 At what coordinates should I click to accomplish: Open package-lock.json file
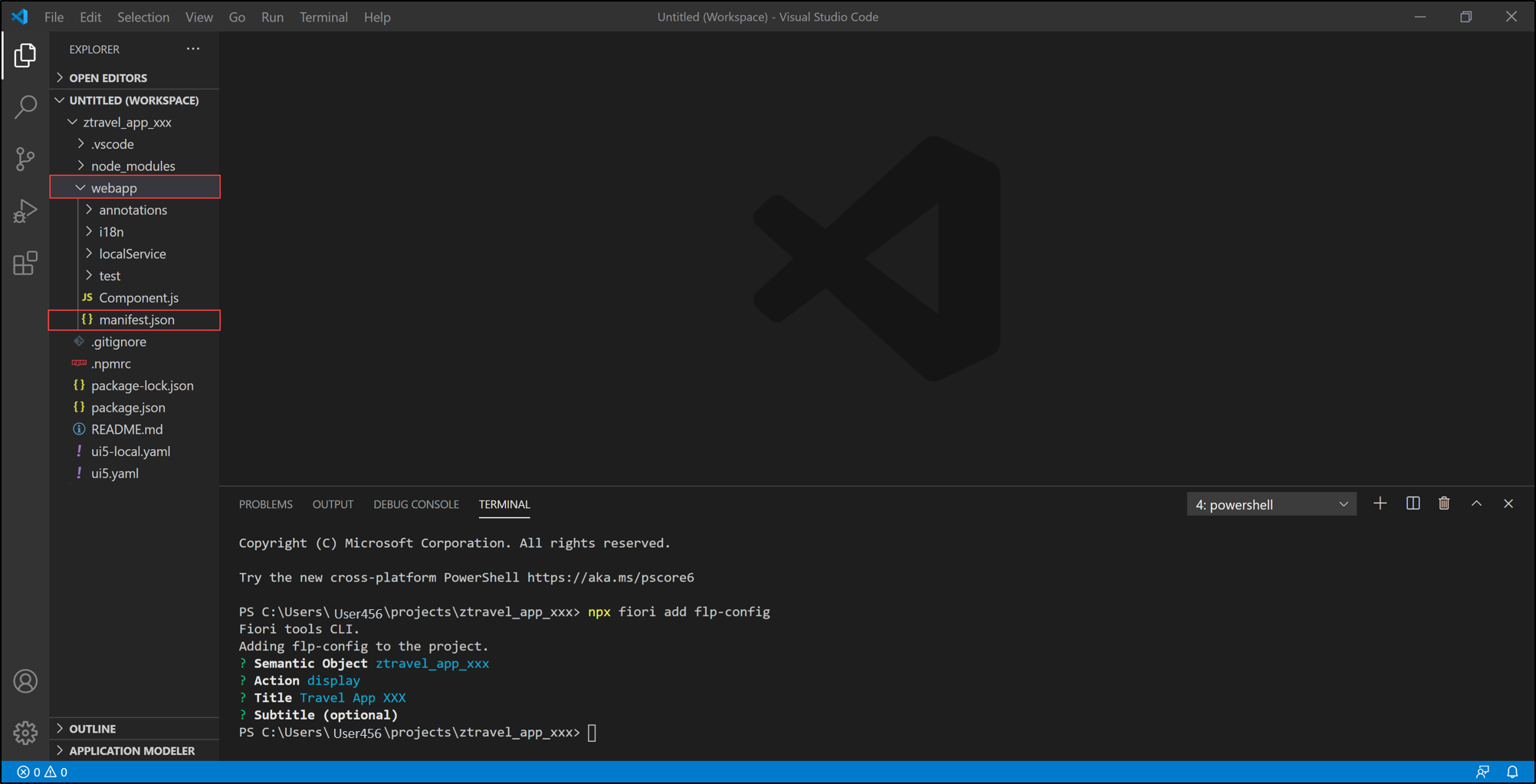134,385
